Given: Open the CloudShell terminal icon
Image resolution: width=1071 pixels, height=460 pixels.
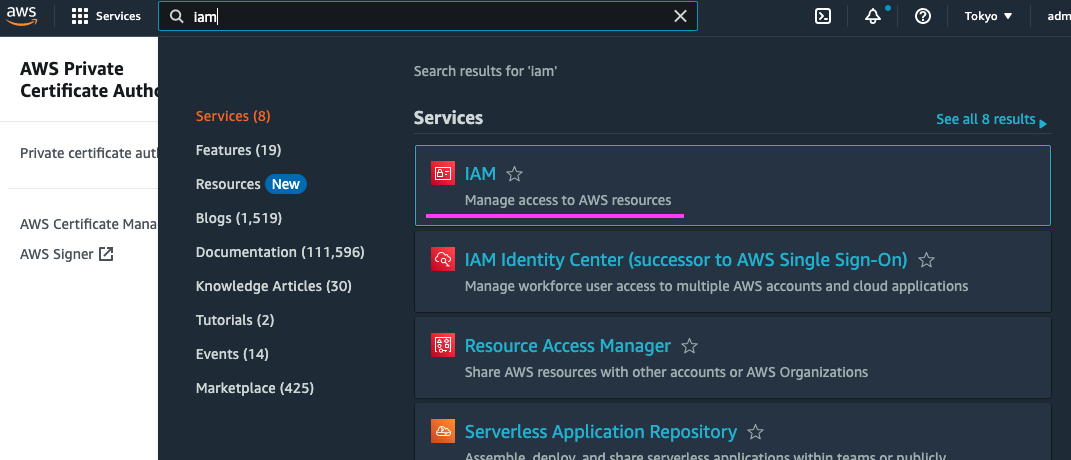Looking at the screenshot, I should coord(823,16).
